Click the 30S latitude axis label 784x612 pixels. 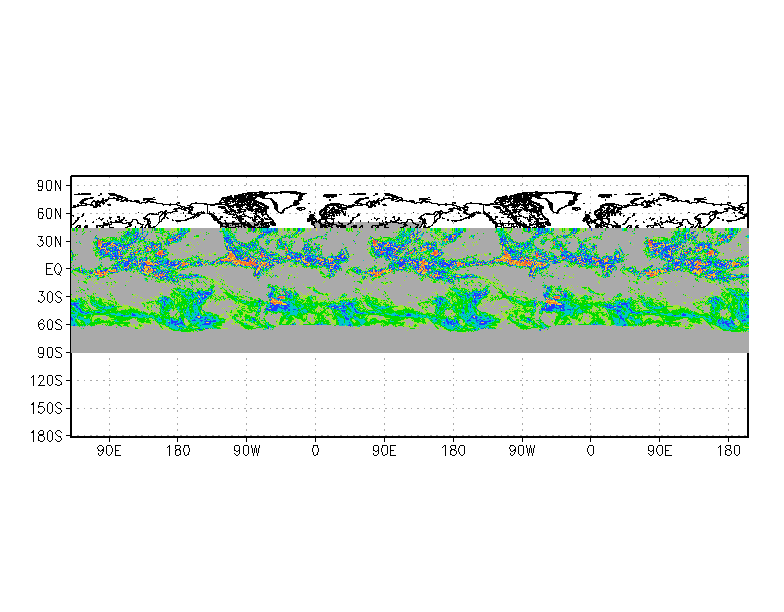pos(50,297)
